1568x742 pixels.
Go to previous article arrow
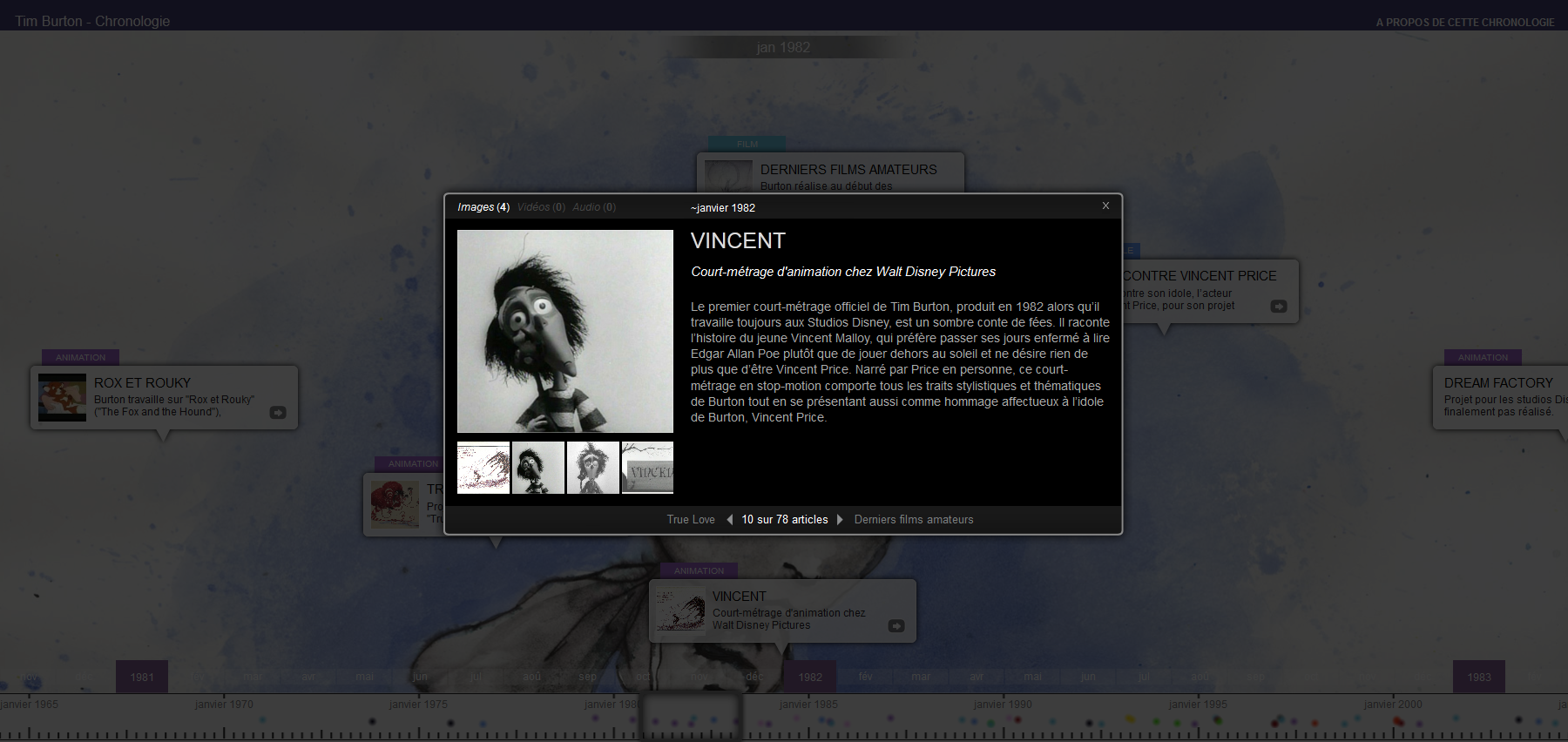[x=729, y=520]
